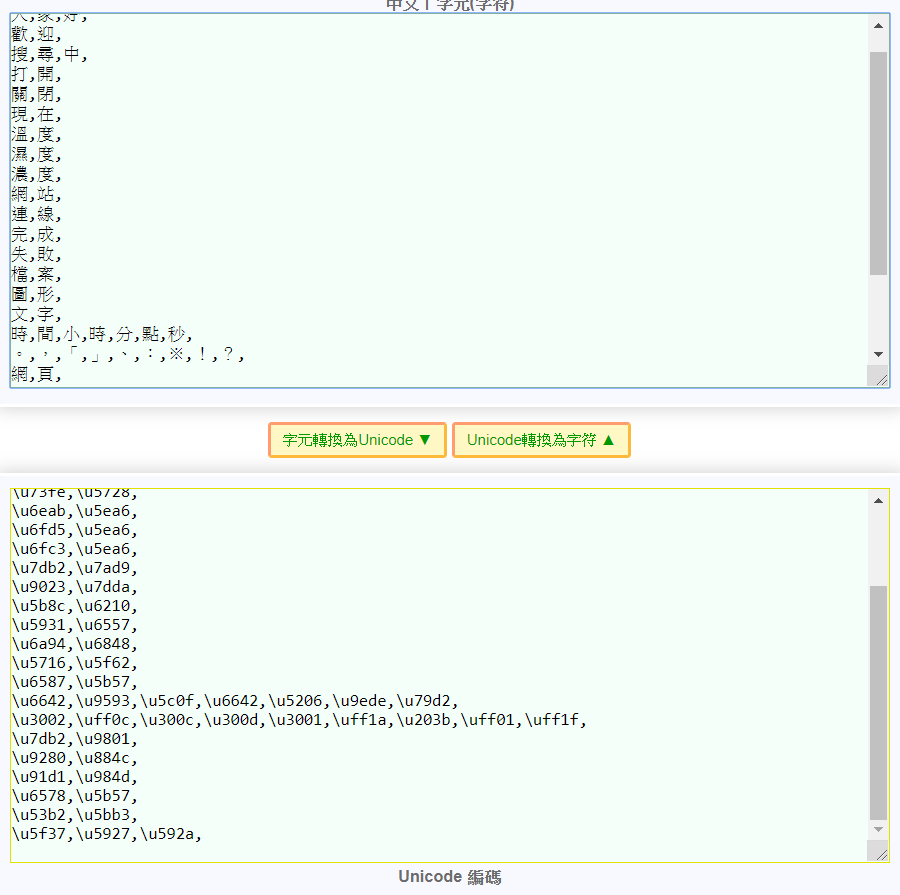Image resolution: width=900 pixels, height=895 pixels.
Task: Click the line 時,間,小,時,分,點,秒,
Action: (102, 334)
